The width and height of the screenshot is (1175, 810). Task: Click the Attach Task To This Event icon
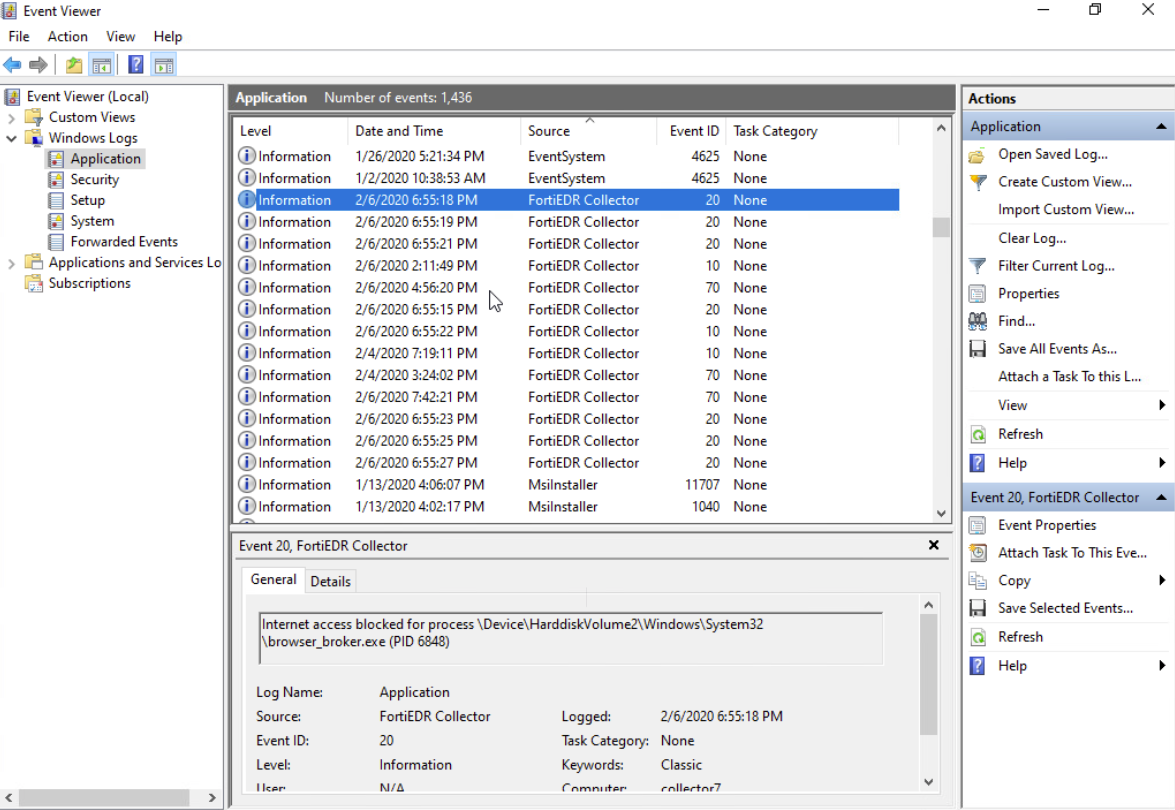click(978, 553)
